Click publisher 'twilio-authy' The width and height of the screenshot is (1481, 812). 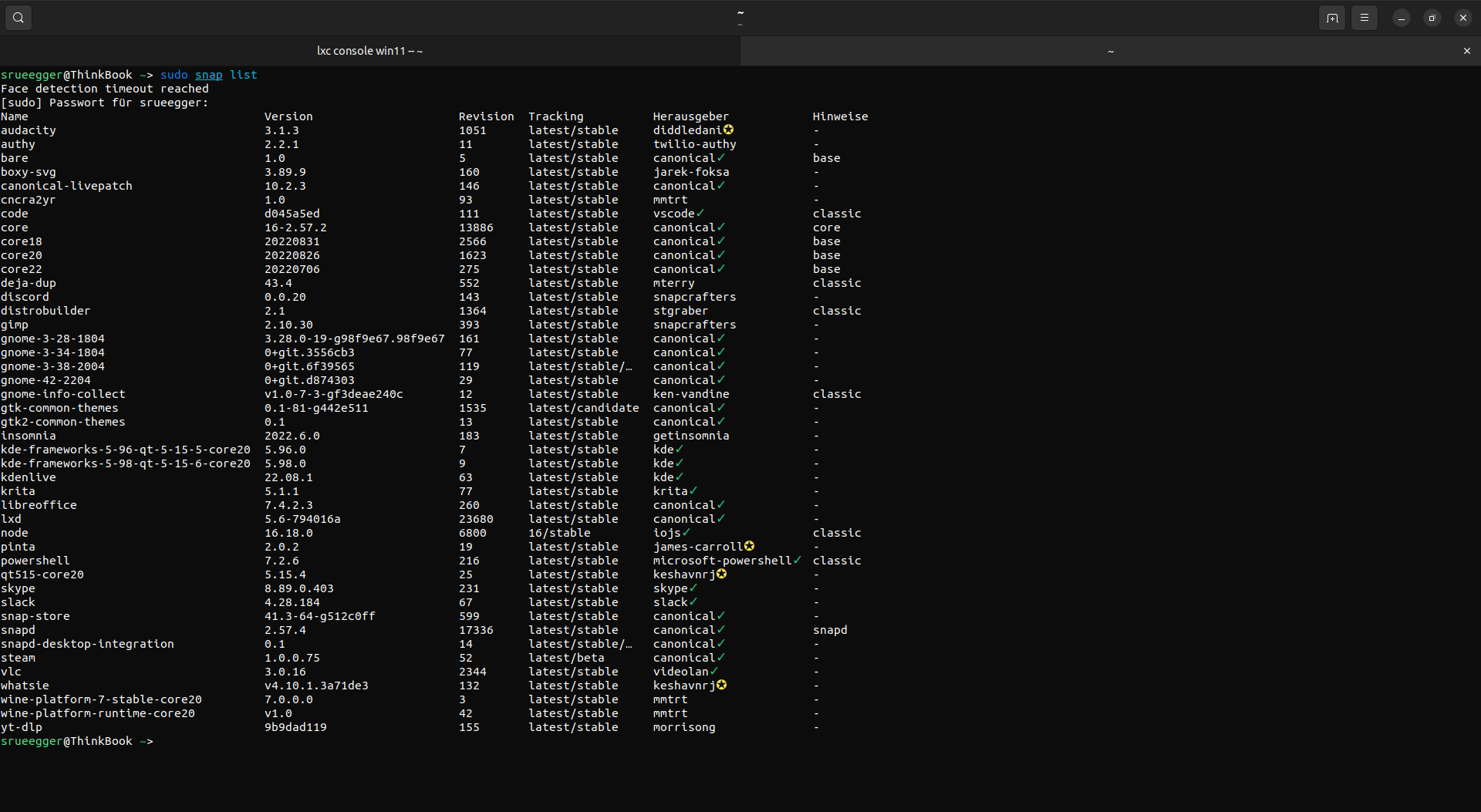pyautogui.click(x=695, y=144)
